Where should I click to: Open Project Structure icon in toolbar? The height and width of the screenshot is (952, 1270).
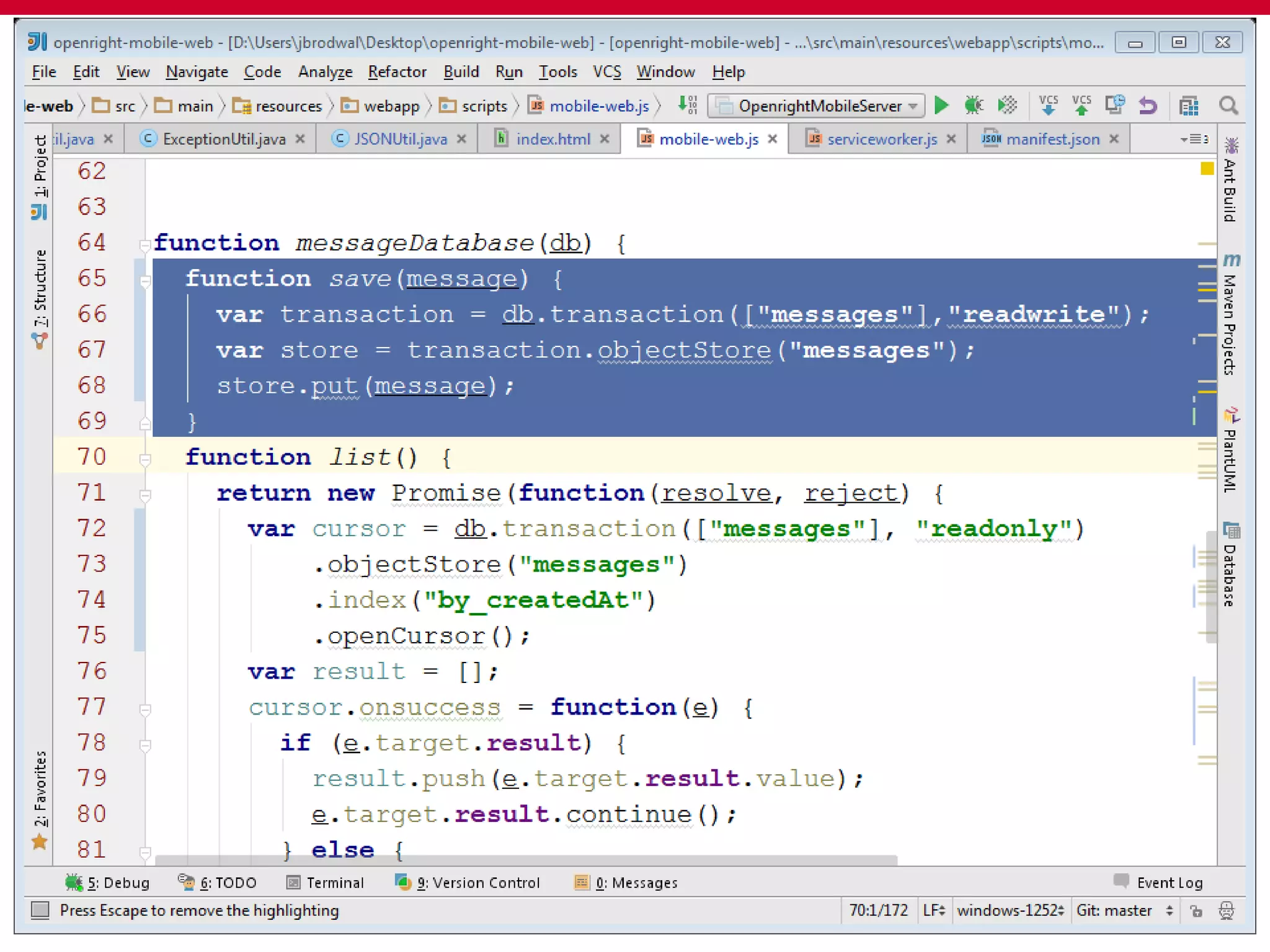coord(1188,106)
